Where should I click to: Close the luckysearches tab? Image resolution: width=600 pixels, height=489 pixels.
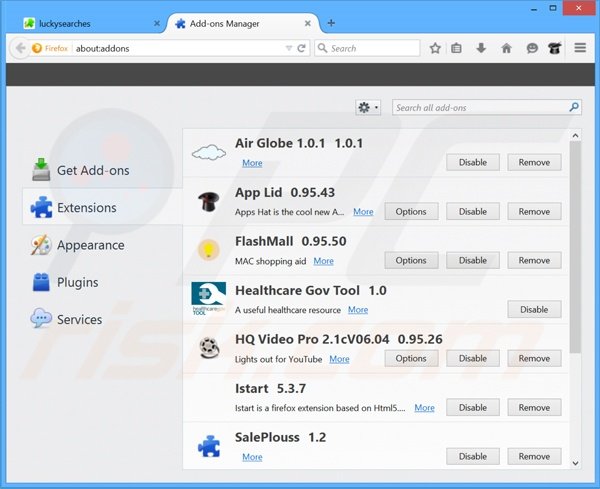(x=157, y=23)
